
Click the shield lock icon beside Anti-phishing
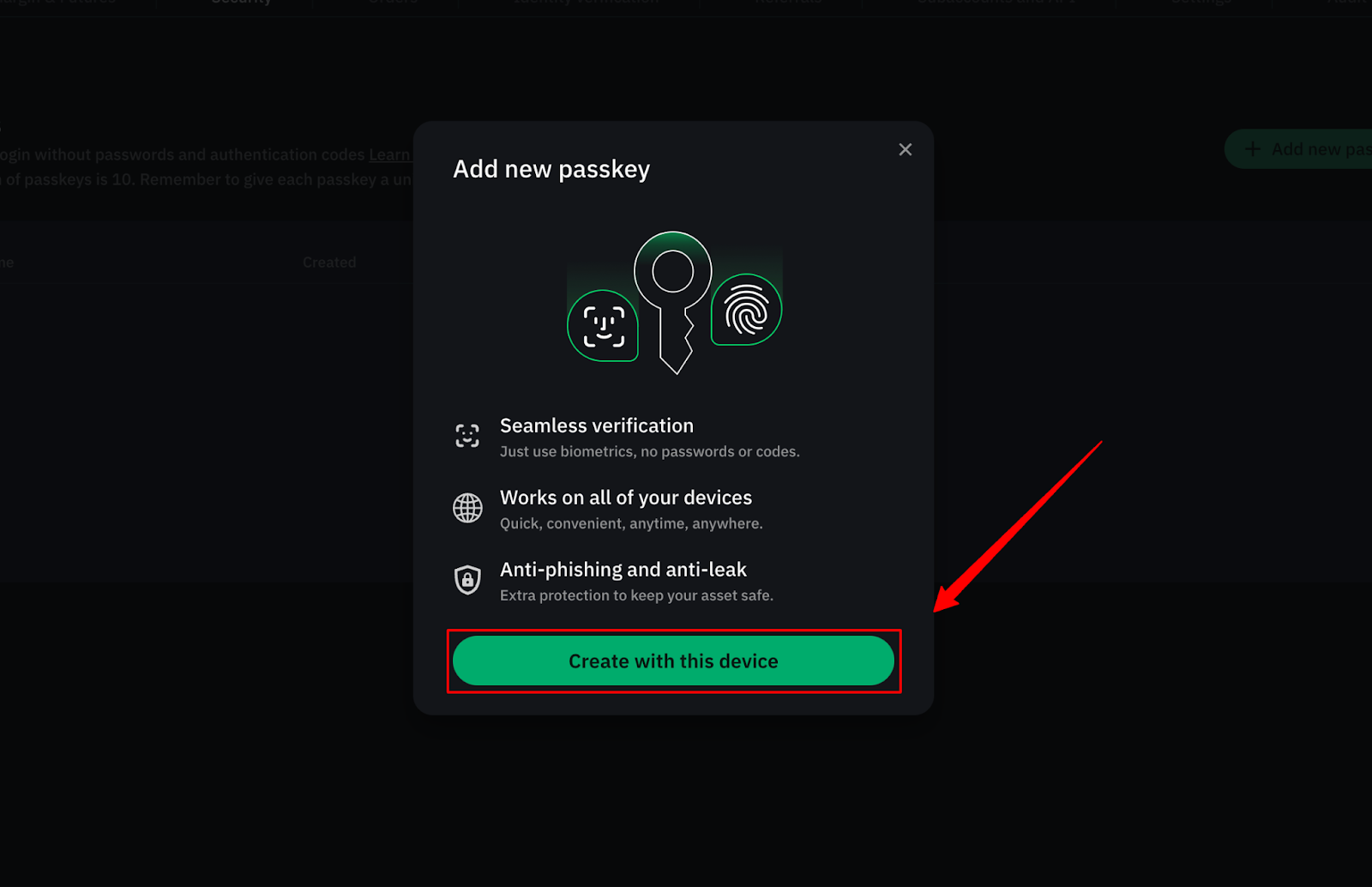[x=467, y=580]
